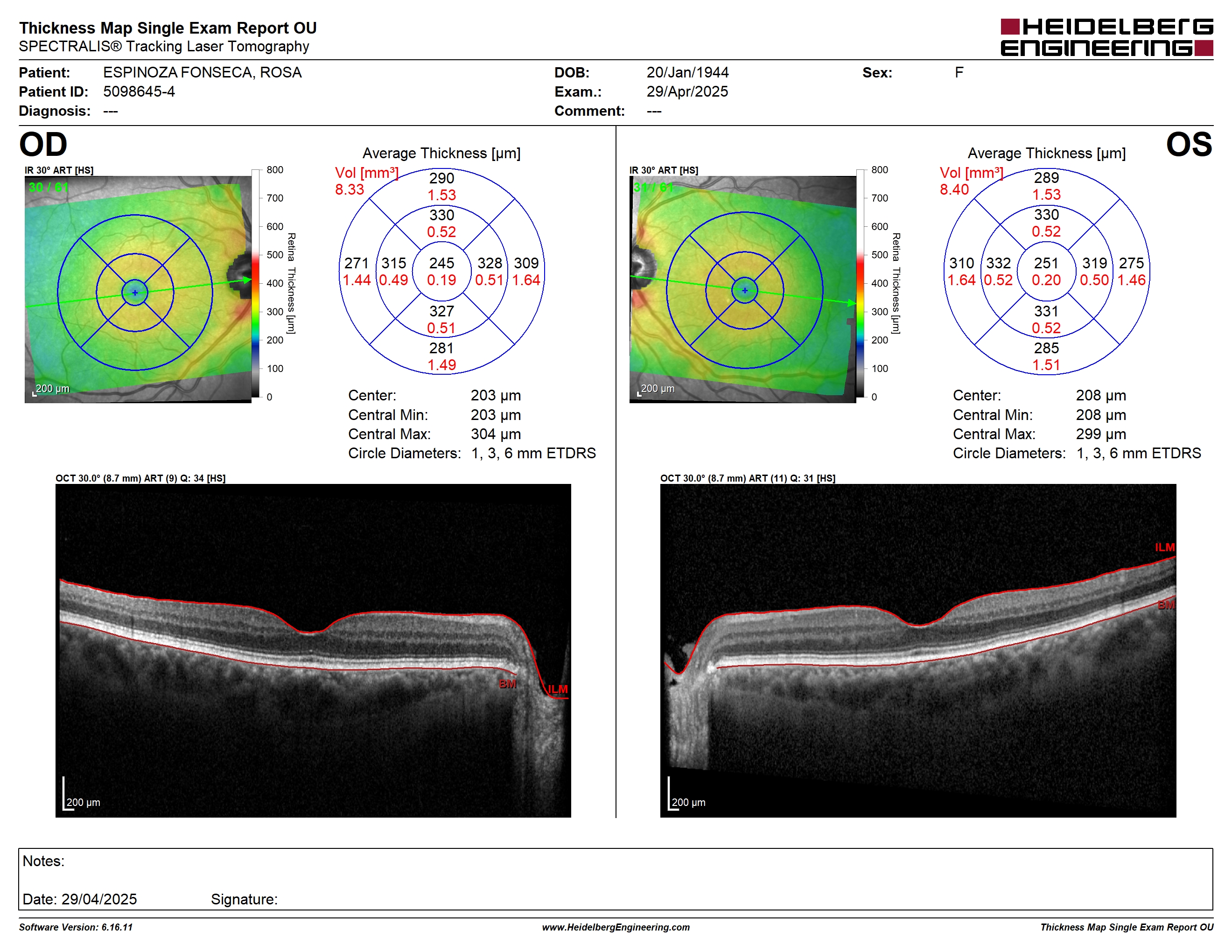Image resolution: width=1232 pixels, height=952 pixels.
Task: Click the OS OCT B-scan image
Action: coord(918,650)
